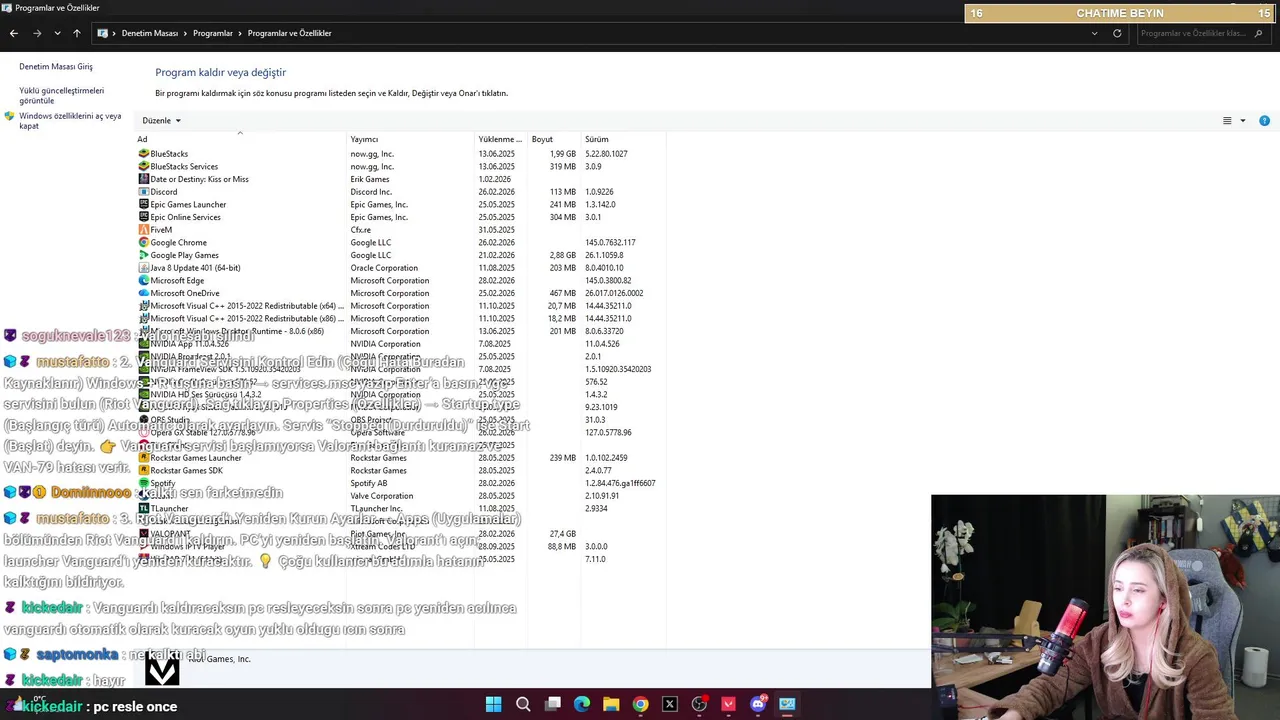Sort by the Boyut column header
Screen dimensions: 1280x720
555,139
